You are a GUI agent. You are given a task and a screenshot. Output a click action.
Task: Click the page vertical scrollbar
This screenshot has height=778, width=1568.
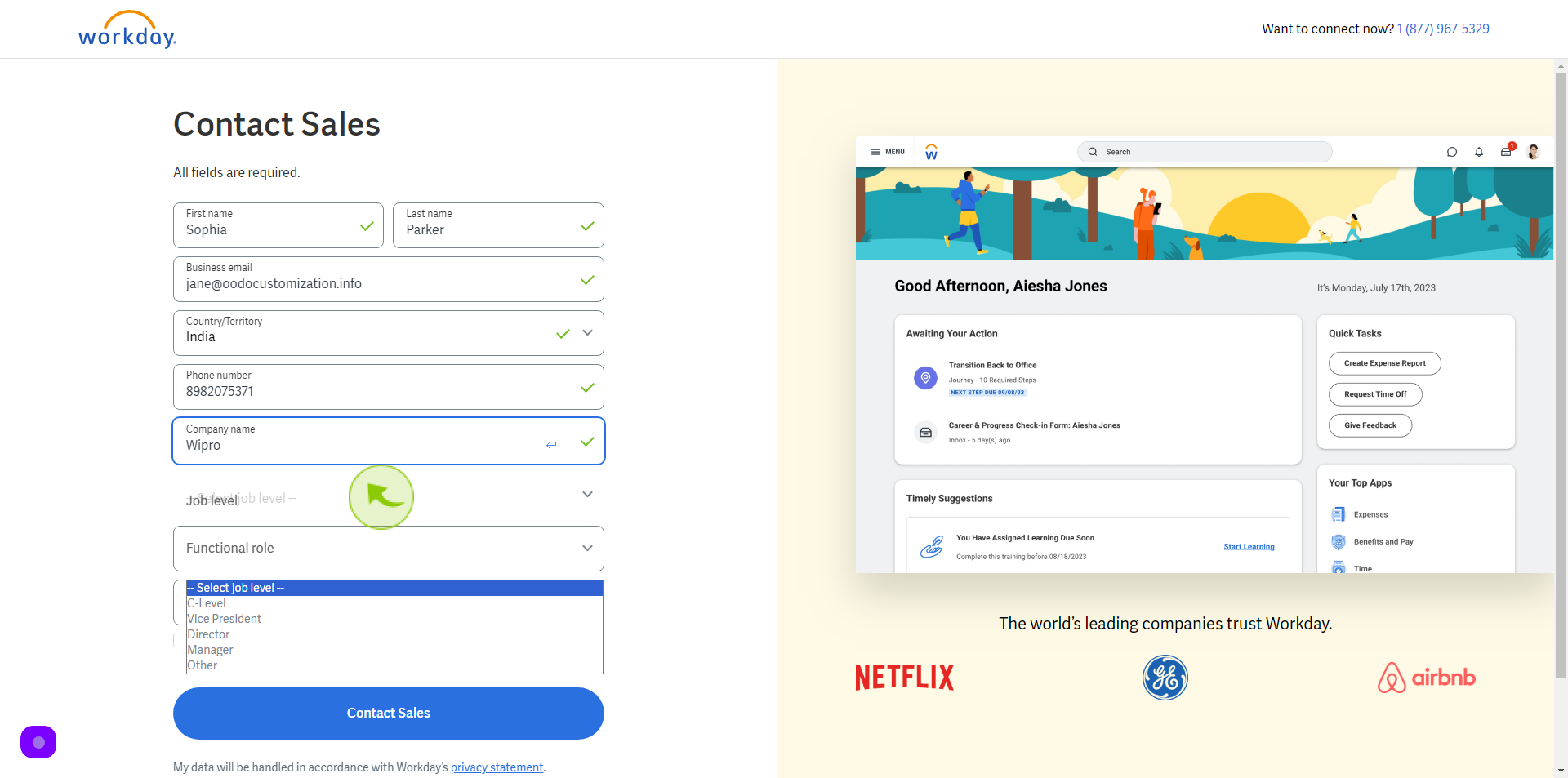pyautogui.click(x=1561, y=376)
